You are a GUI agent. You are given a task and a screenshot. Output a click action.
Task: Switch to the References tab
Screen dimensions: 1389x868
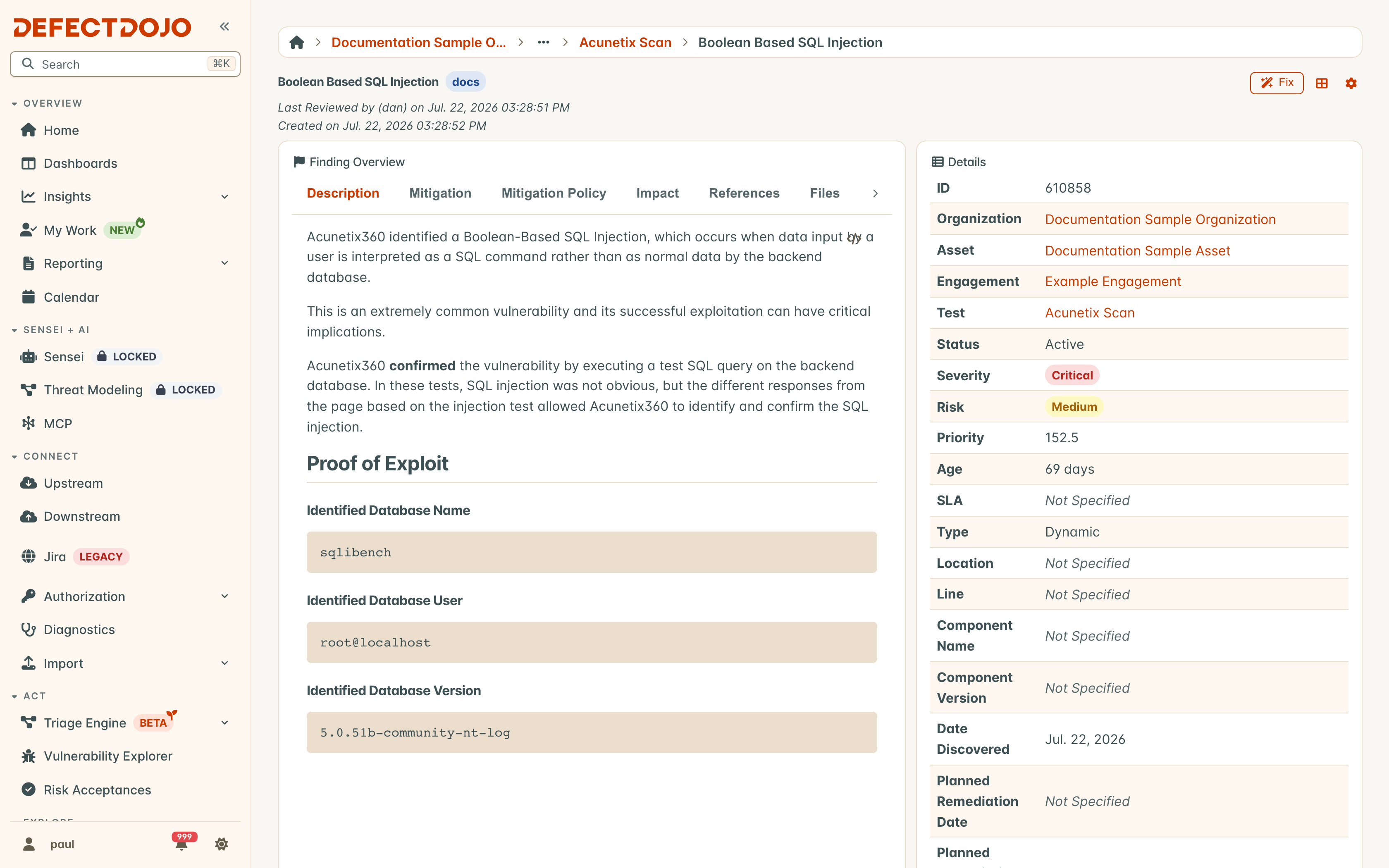pyautogui.click(x=744, y=193)
